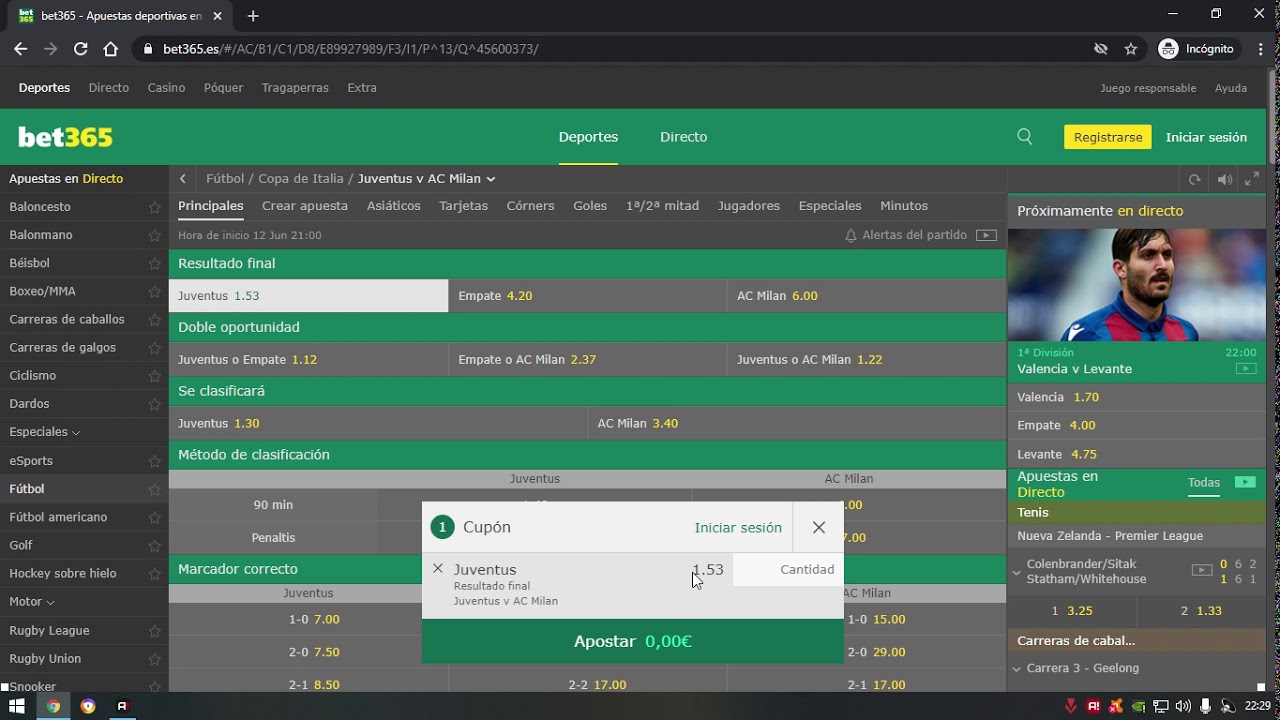Remove Juventus selection from the coupon
Image resolution: width=1280 pixels, height=720 pixels.
point(437,568)
